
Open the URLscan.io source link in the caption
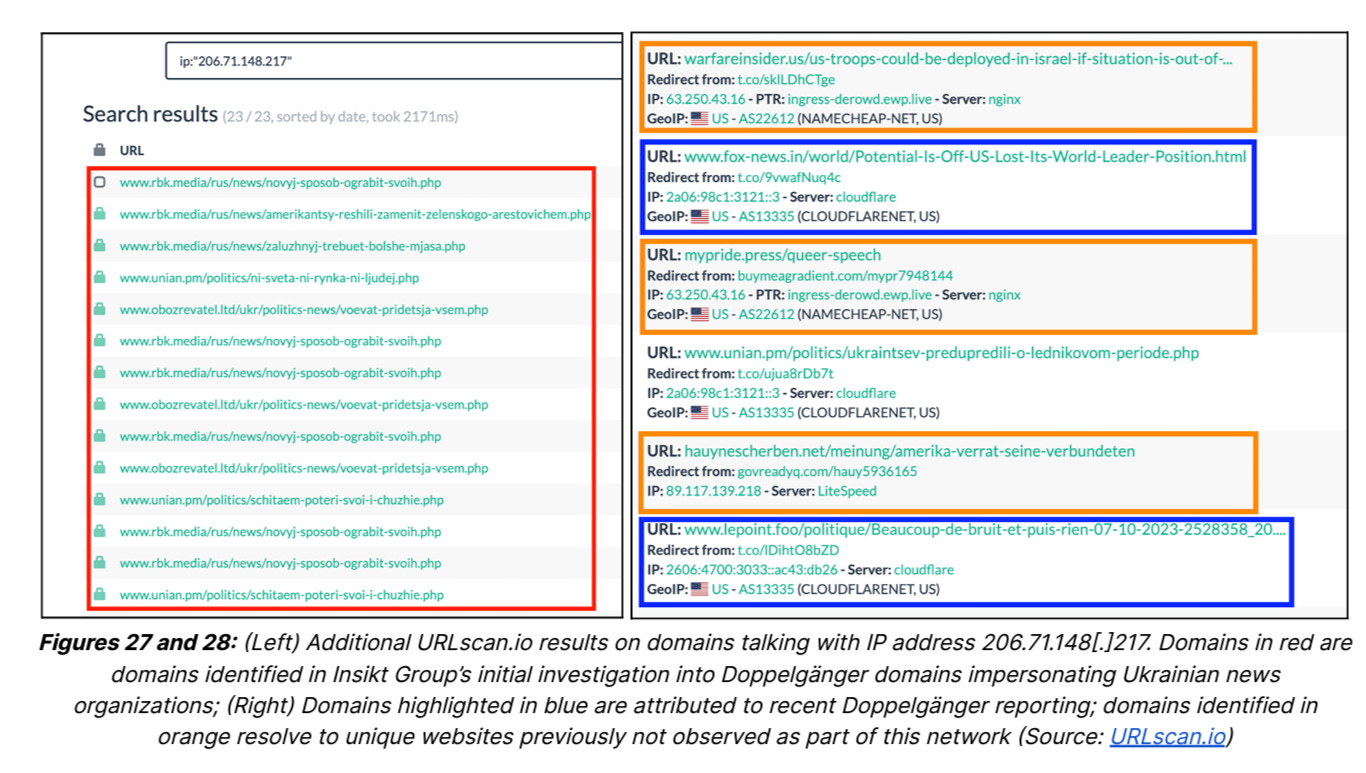pos(1167,737)
